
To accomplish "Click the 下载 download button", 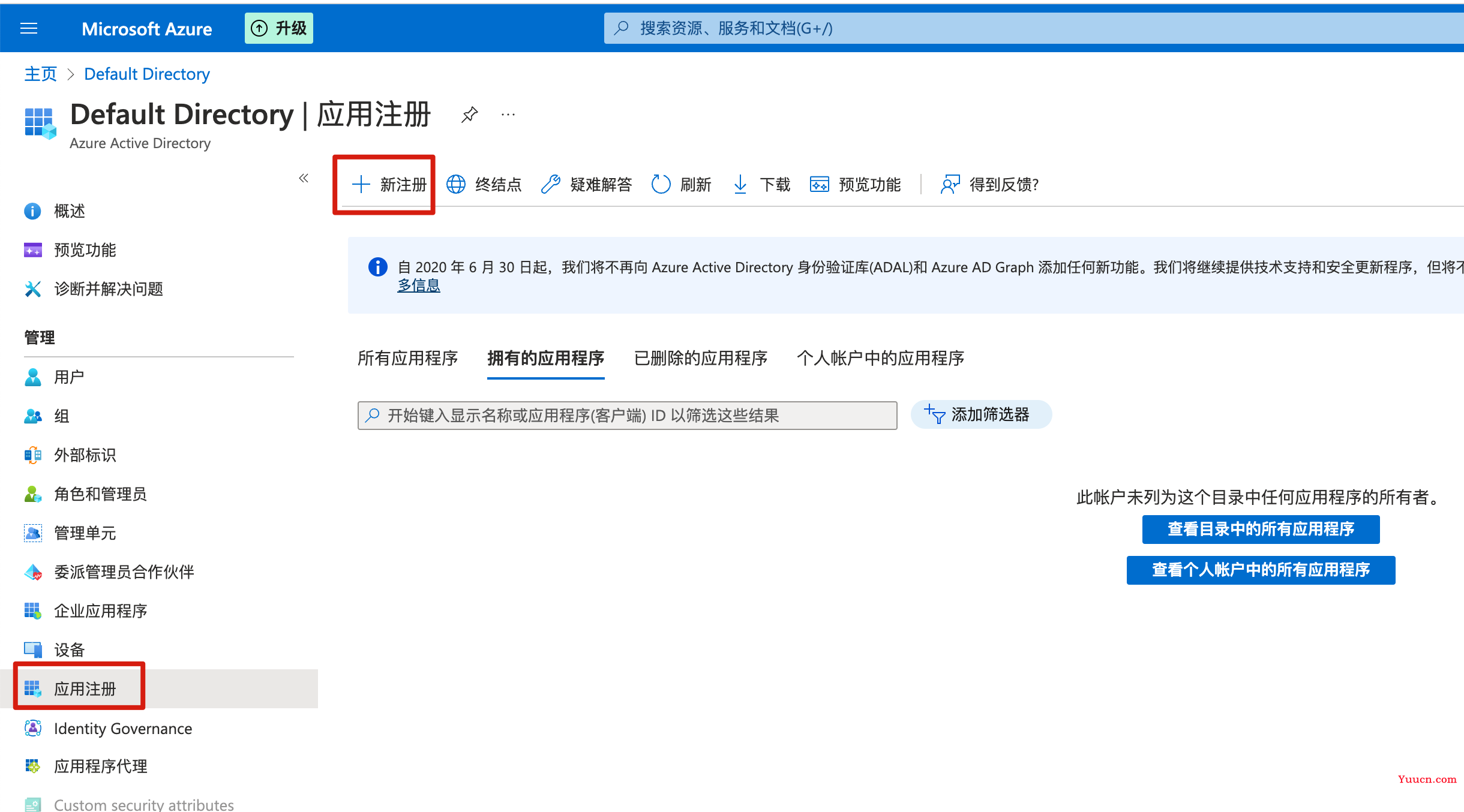I will click(x=761, y=184).
